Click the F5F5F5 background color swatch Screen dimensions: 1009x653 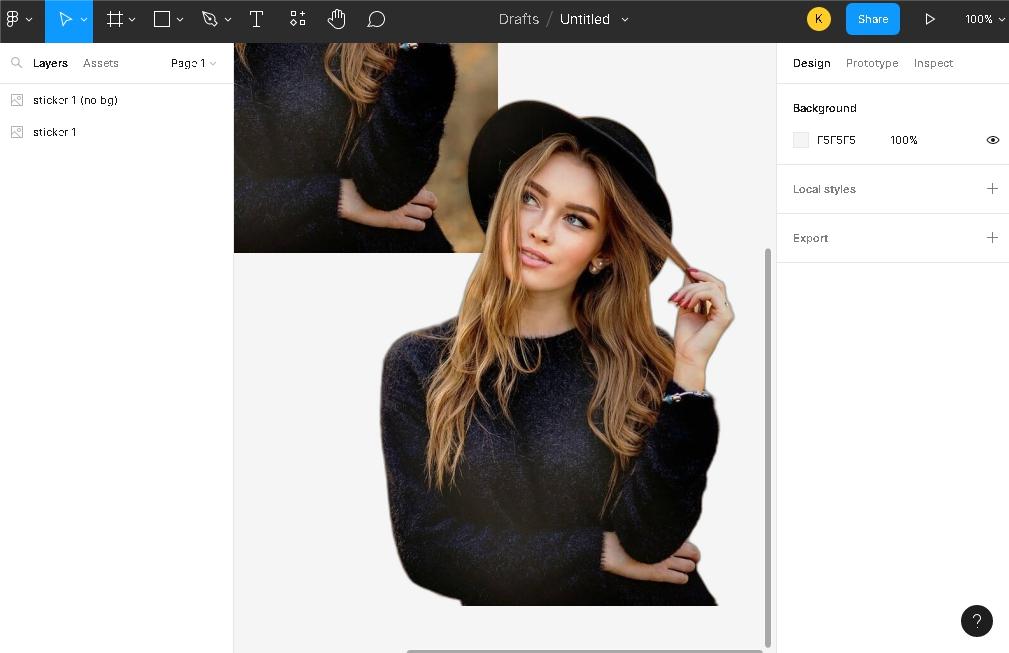(x=801, y=140)
